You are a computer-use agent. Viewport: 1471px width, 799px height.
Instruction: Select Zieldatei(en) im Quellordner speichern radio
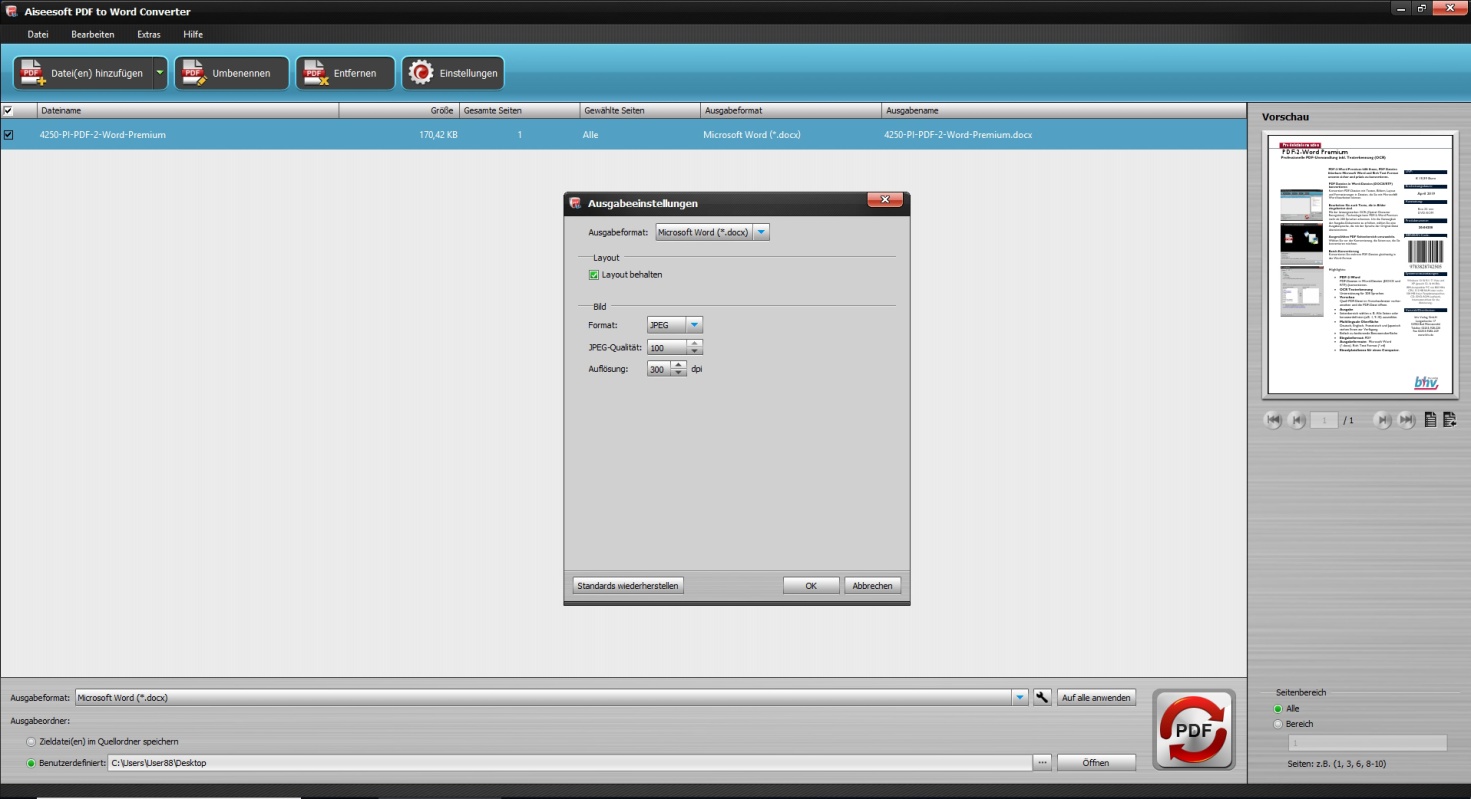tap(31, 742)
